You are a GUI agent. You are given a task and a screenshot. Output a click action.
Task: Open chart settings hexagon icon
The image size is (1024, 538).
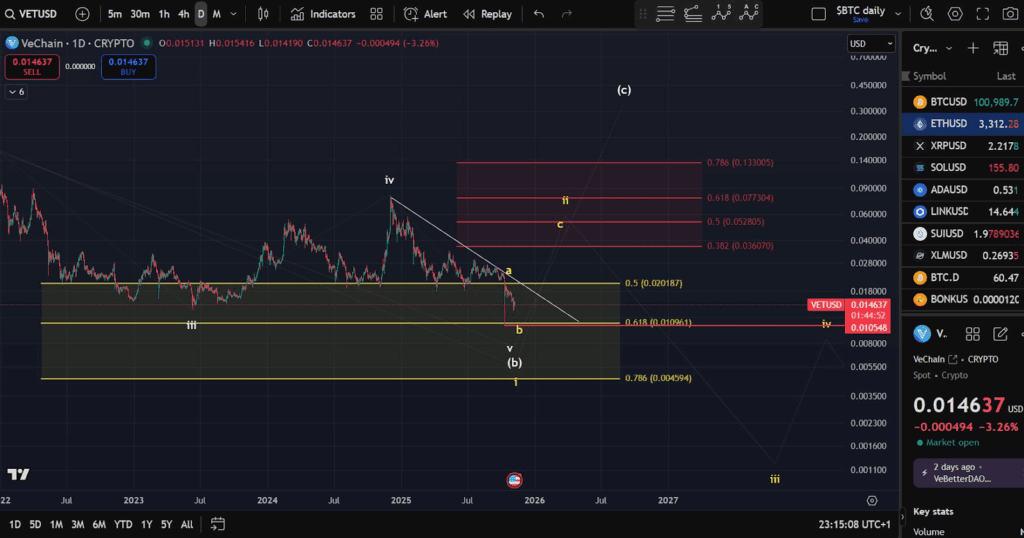pos(955,14)
